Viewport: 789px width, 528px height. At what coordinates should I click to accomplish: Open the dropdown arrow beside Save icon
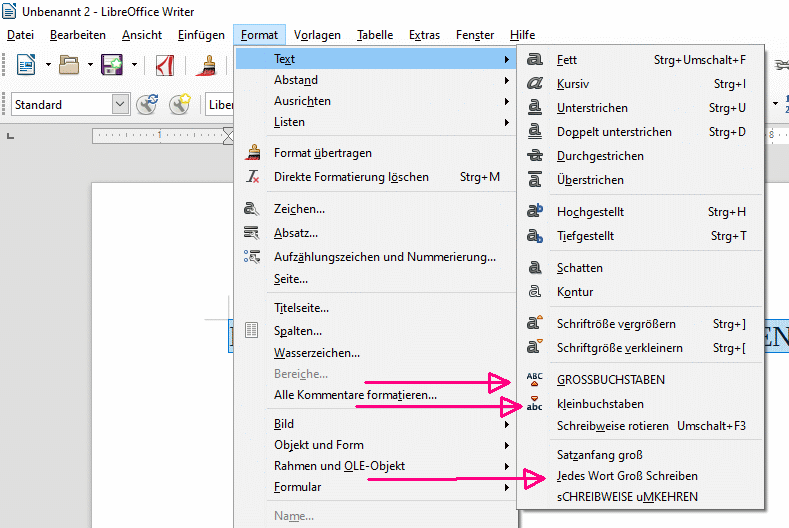pyautogui.click(x=134, y=64)
